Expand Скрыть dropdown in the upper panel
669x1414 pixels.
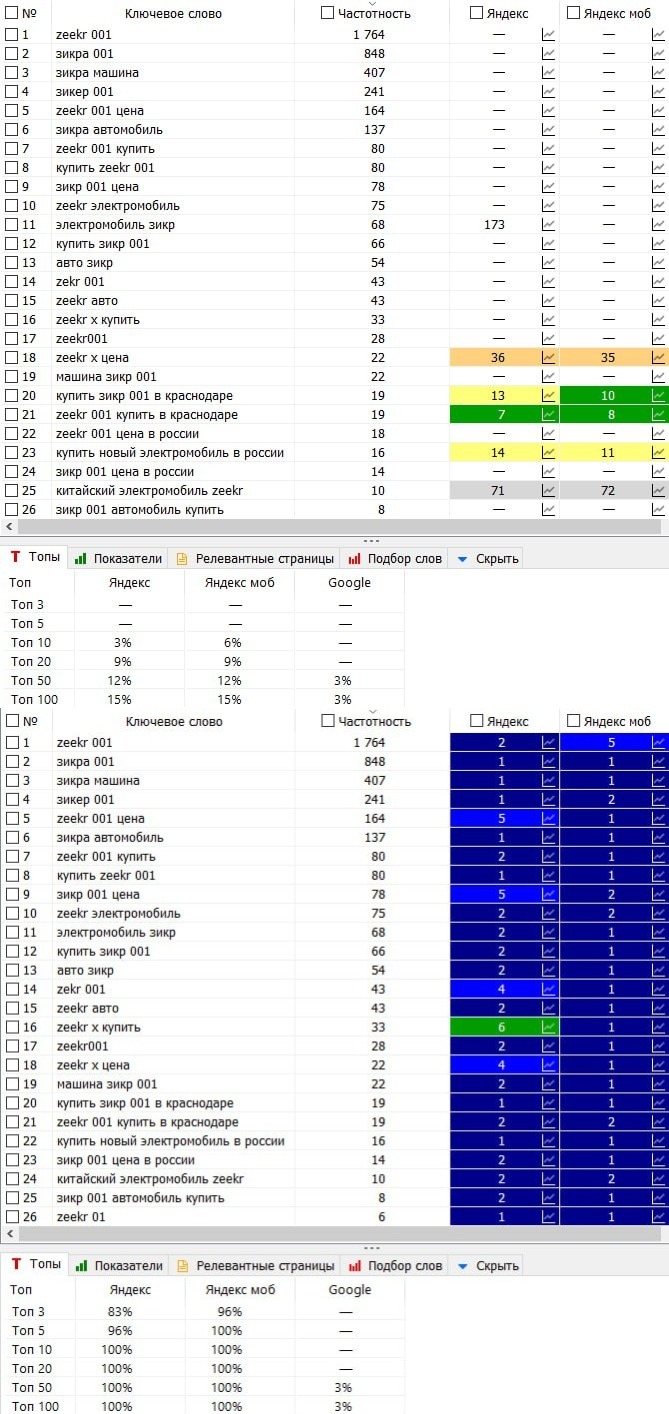(462, 558)
